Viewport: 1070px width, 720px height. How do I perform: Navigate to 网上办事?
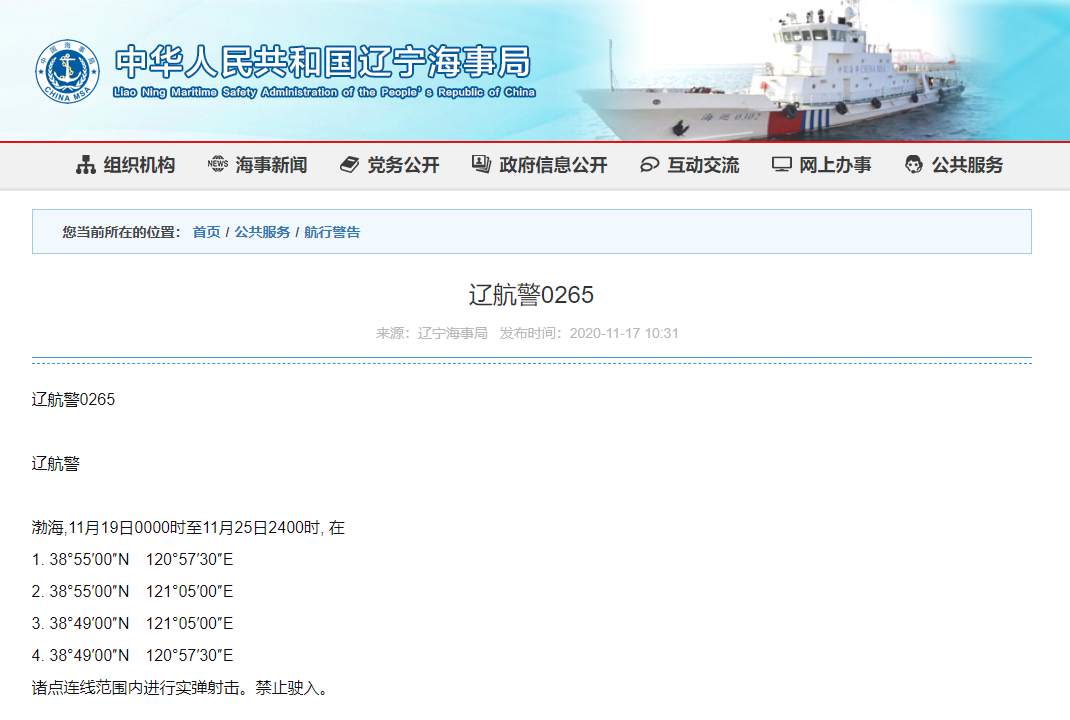pos(835,165)
